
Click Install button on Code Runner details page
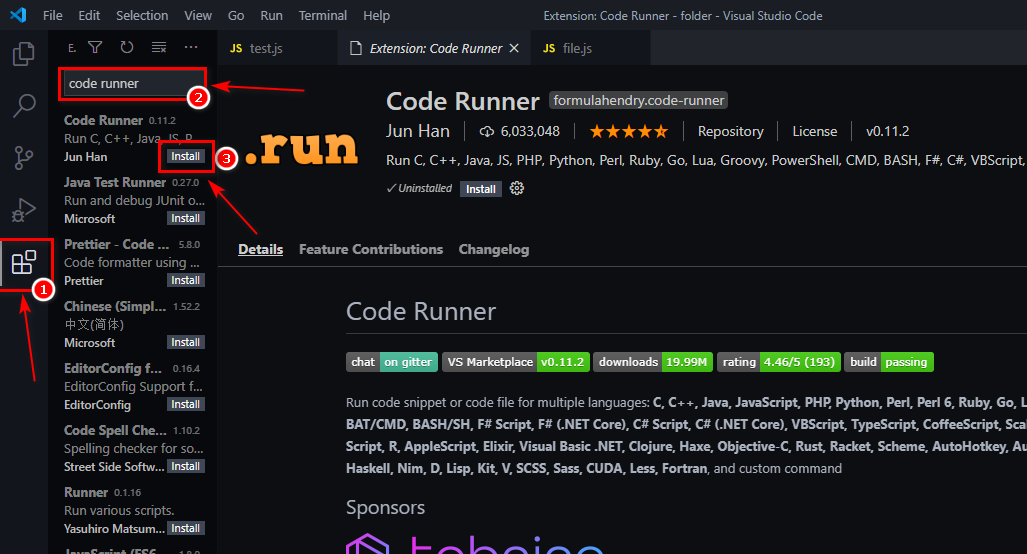481,189
